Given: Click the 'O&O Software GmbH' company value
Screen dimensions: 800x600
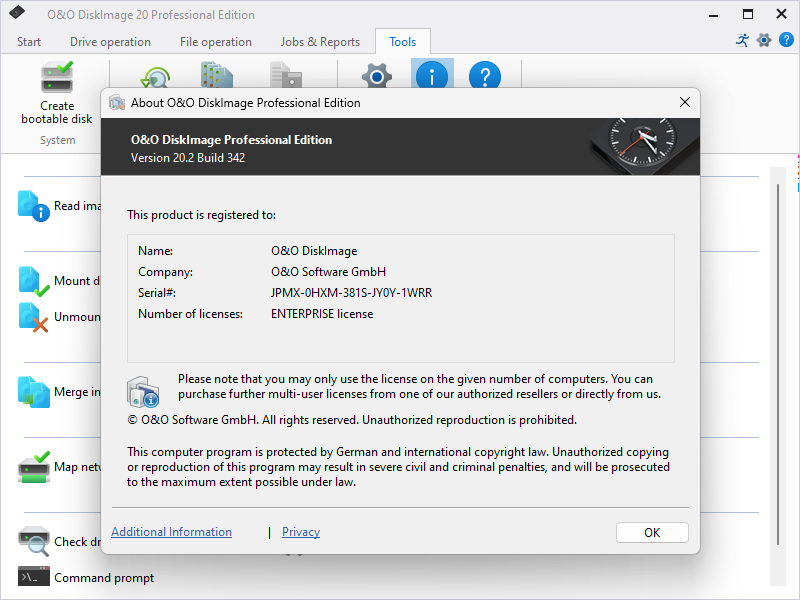Looking at the screenshot, I should pyautogui.click(x=329, y=272).
